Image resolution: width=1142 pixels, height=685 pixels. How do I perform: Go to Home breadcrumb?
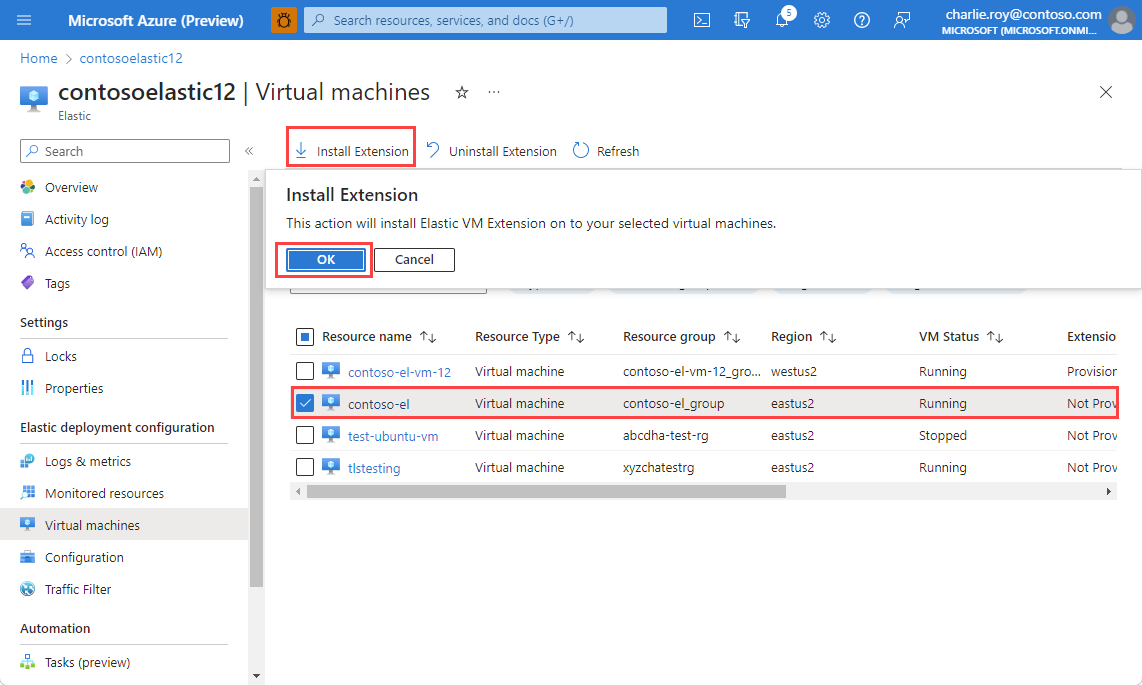pos(39,58)
